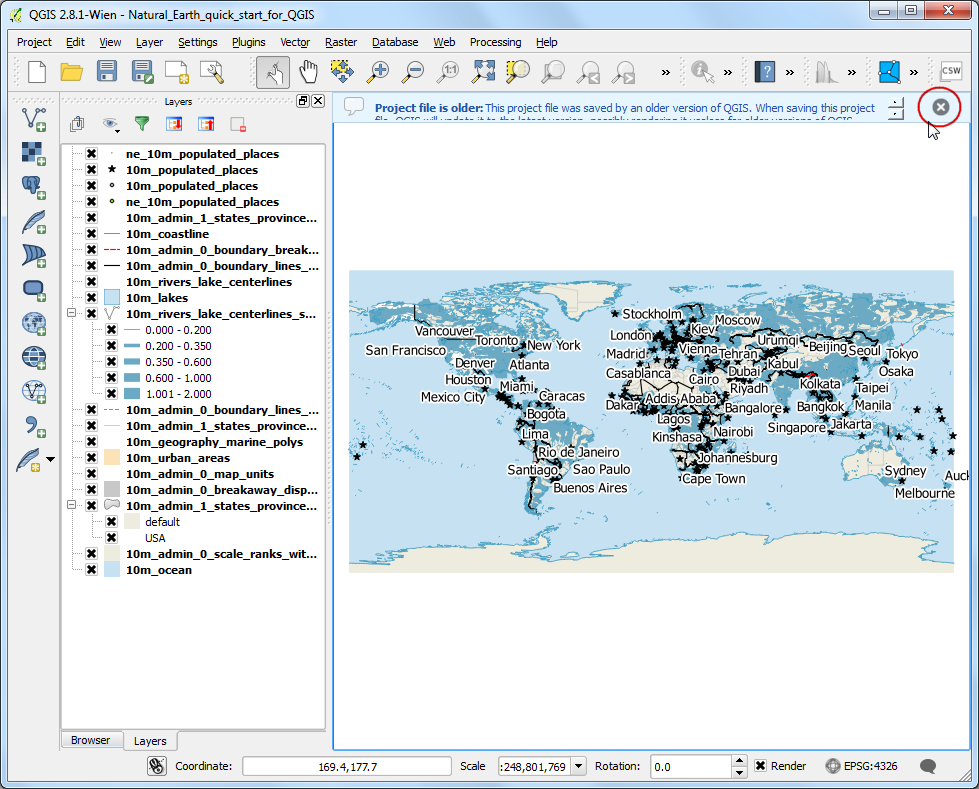
Task: Close the Layers panel
Action: [318, 100]
